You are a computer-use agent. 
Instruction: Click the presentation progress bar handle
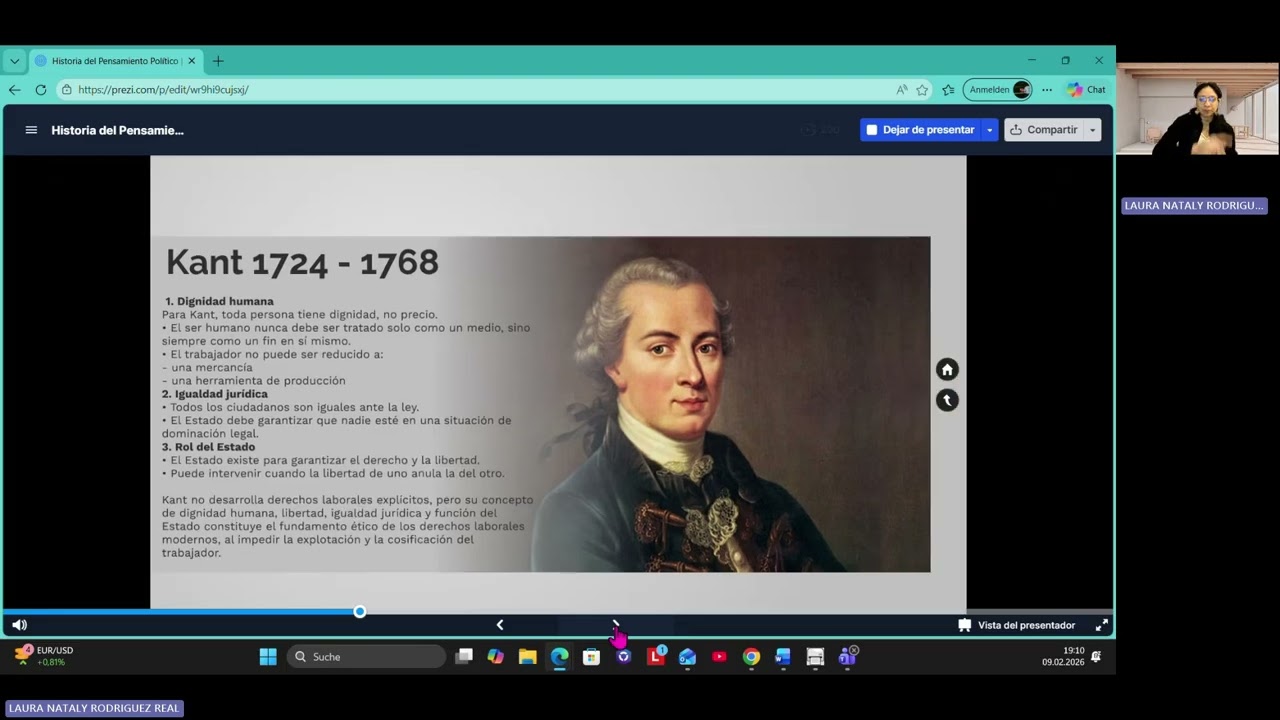click(x=360, y=612)
